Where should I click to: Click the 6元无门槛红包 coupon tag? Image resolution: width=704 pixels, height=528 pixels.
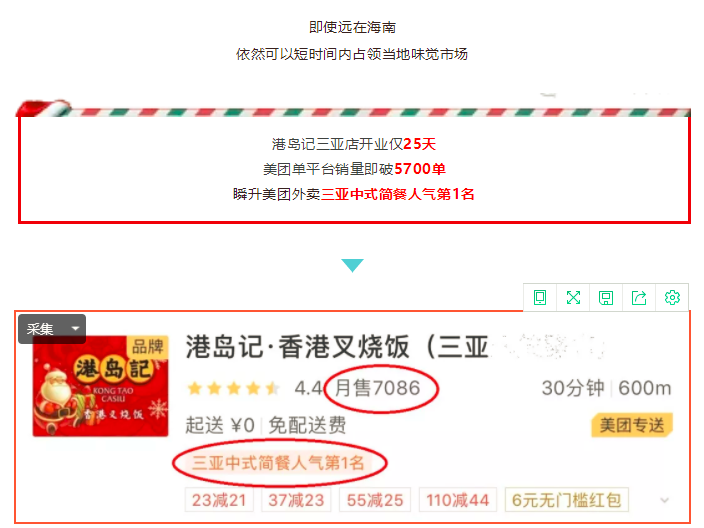point(567,500)
